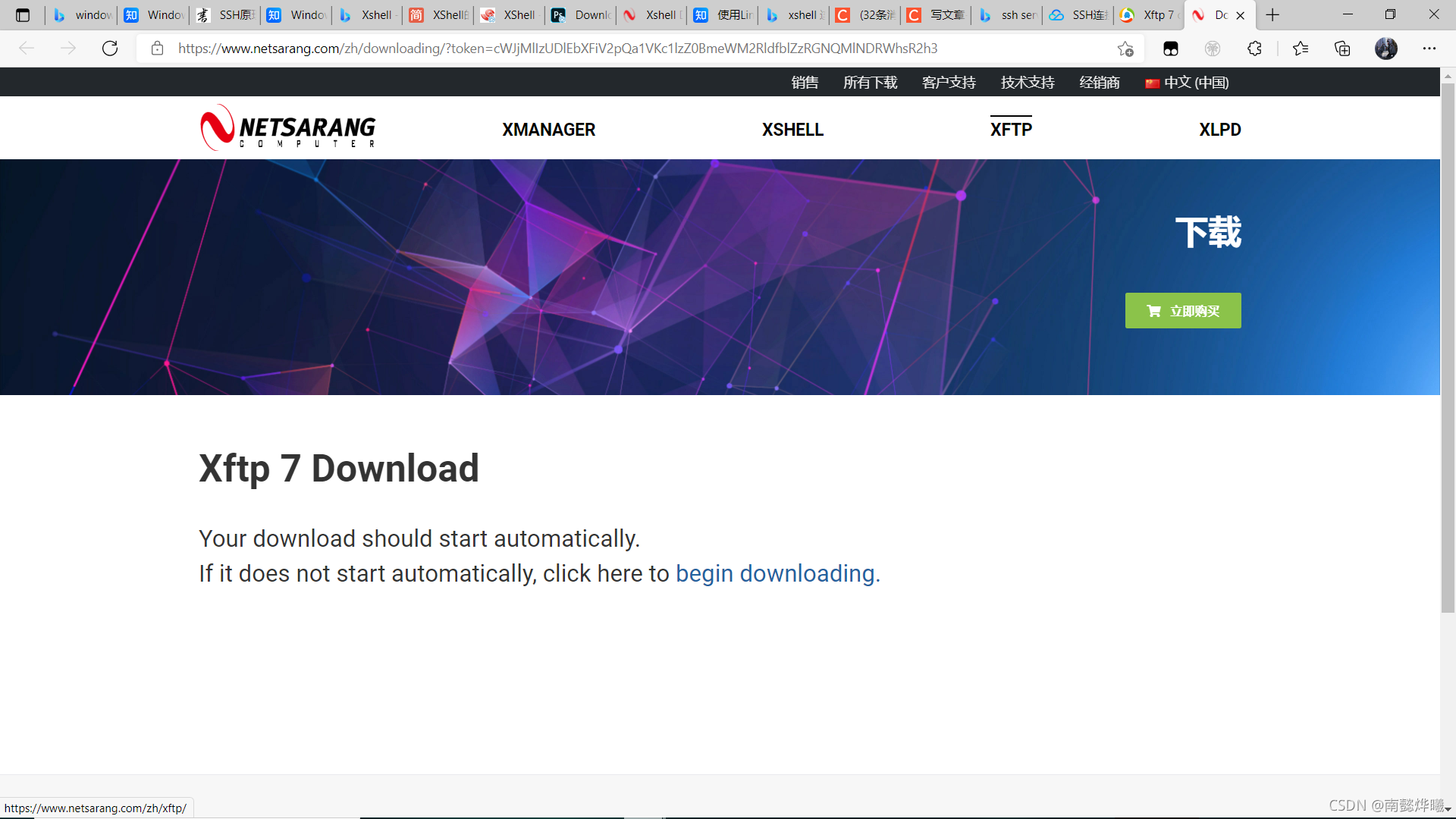Switch to the XShell简 tab with red icon

[x=440, y=15]
